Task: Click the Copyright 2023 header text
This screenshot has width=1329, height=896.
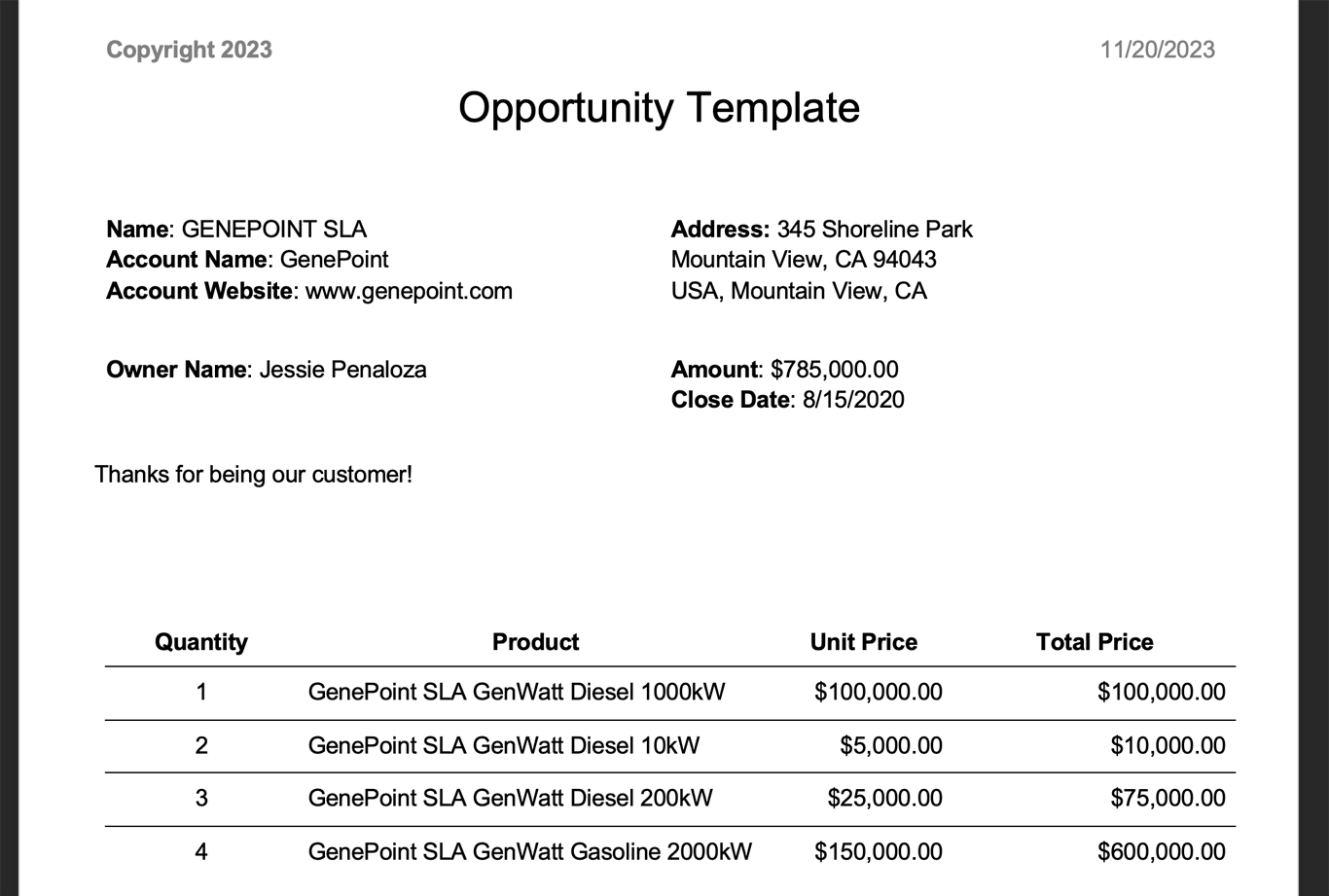Action: 189,50
